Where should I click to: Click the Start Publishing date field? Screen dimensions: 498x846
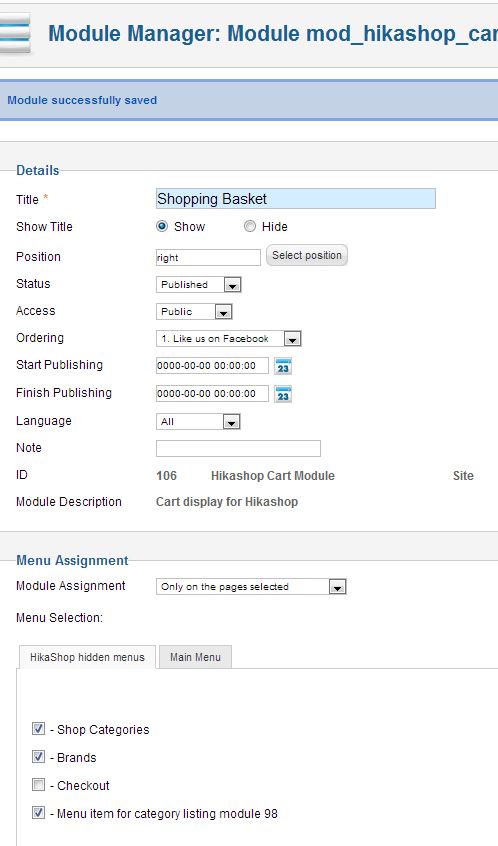tap(212, 366)
